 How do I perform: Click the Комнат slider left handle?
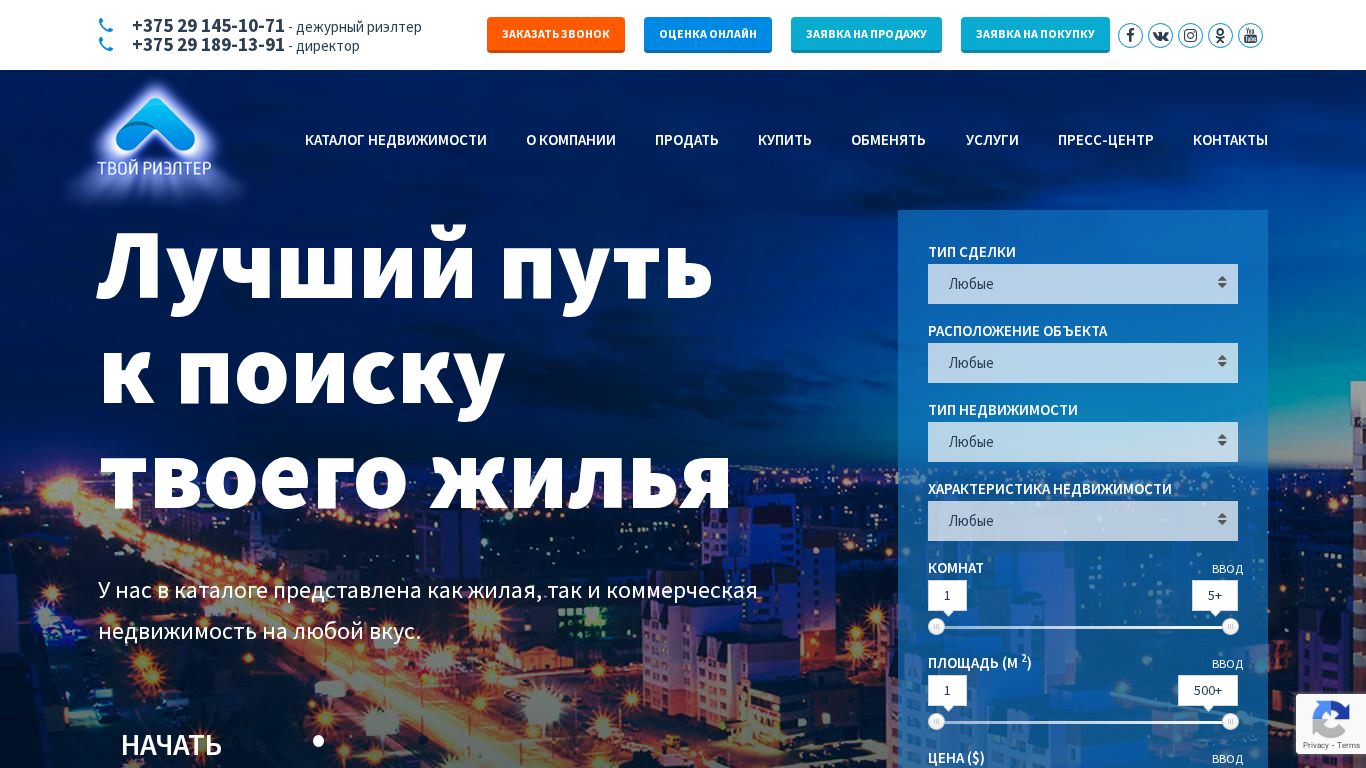click(x=936, y=627)
